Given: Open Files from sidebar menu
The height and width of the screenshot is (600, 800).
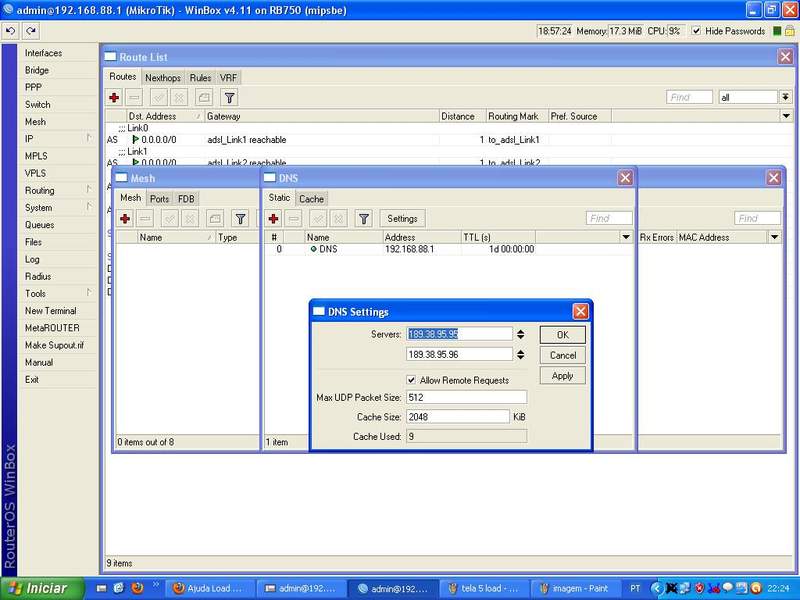Looking at the screenshot, I should point(33,242).
